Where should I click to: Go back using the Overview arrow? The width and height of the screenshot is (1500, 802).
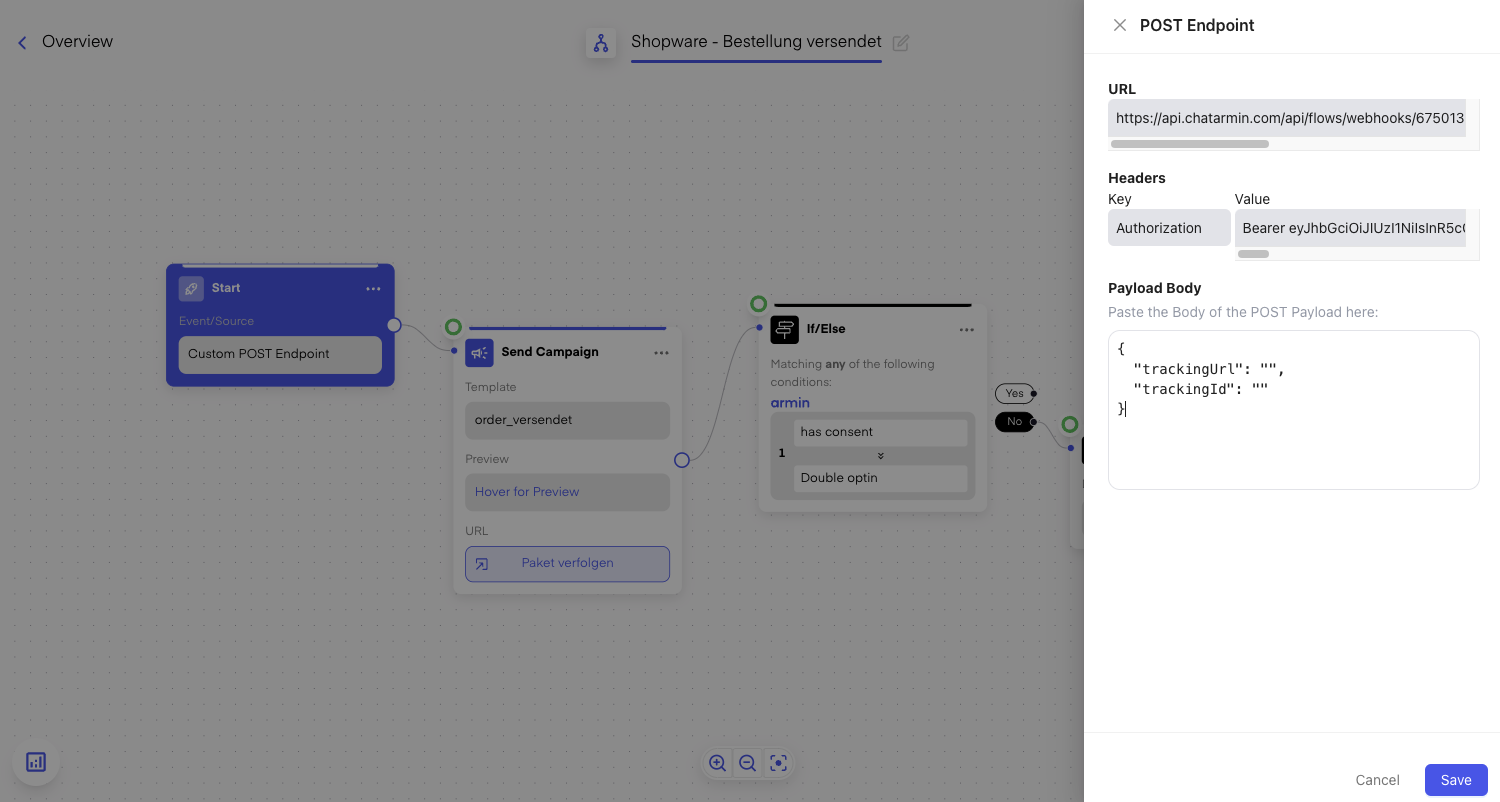pos(22,42)
